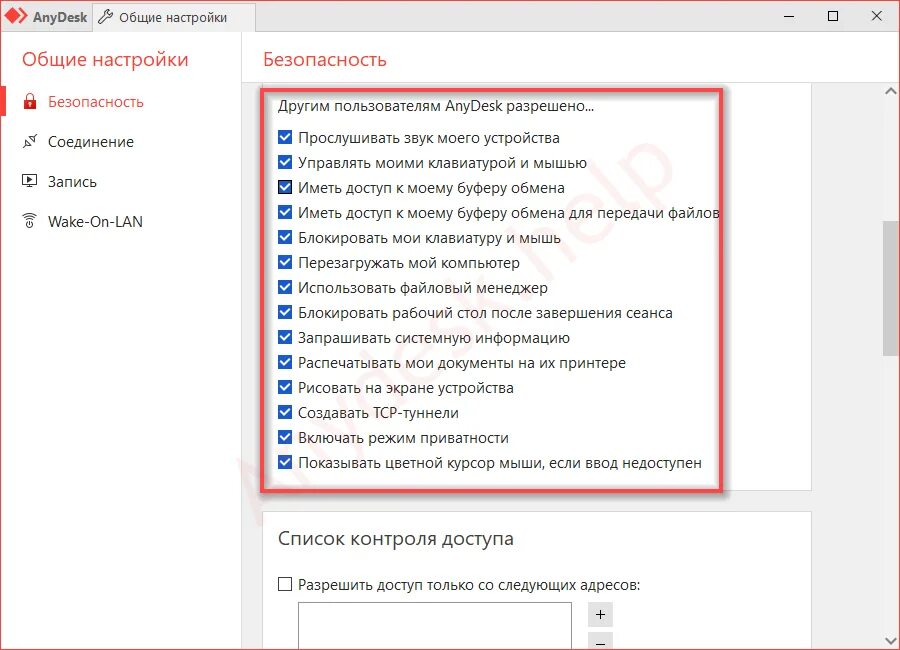
Task: Toggle Блокировать мои клавиатуру и мышь checkbox
Action: coord(285,237)
